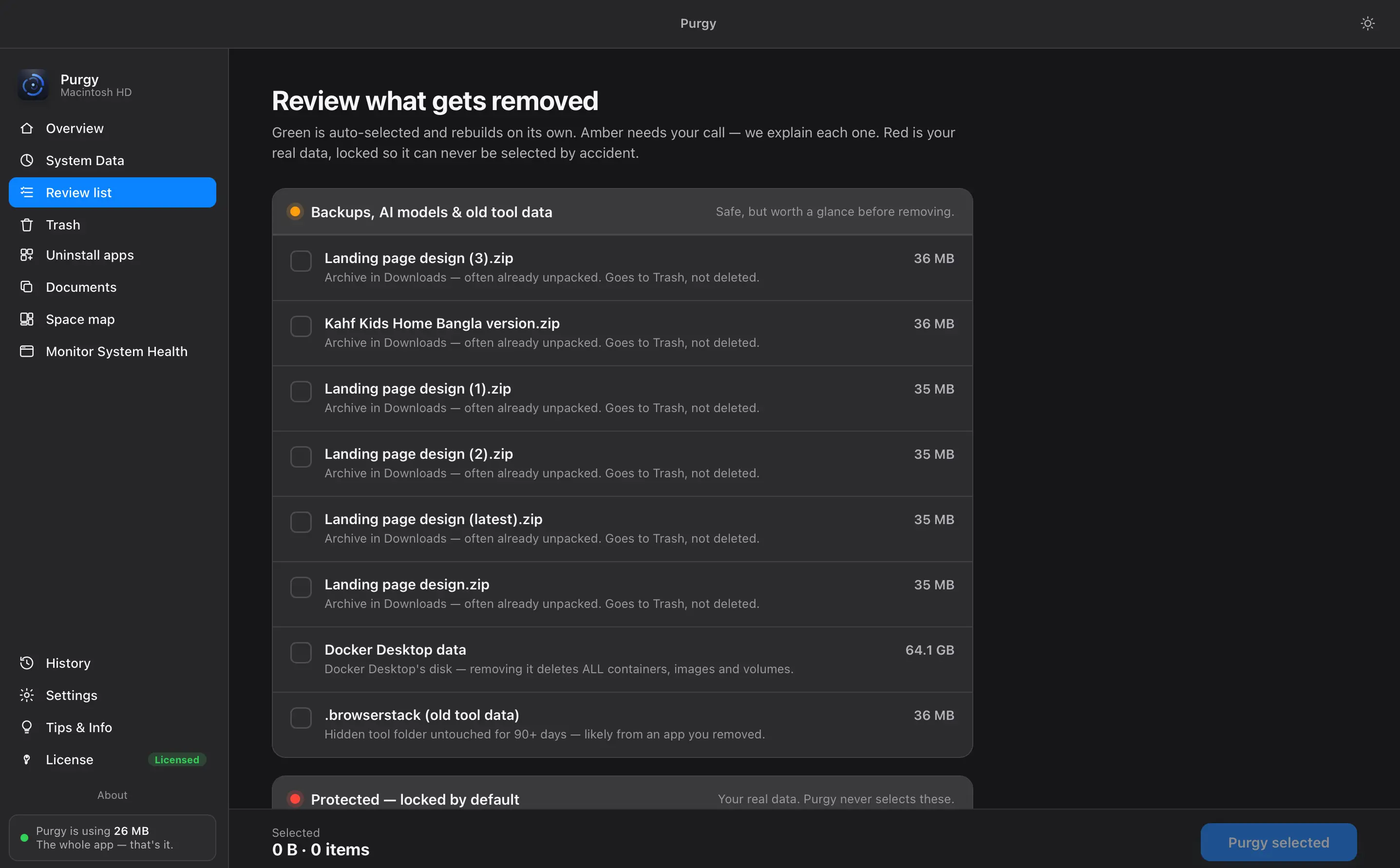1400x868 pixels.
Task: Check the .browserstack (old tool data) checkbox
Action: click(x=301, y=718)
